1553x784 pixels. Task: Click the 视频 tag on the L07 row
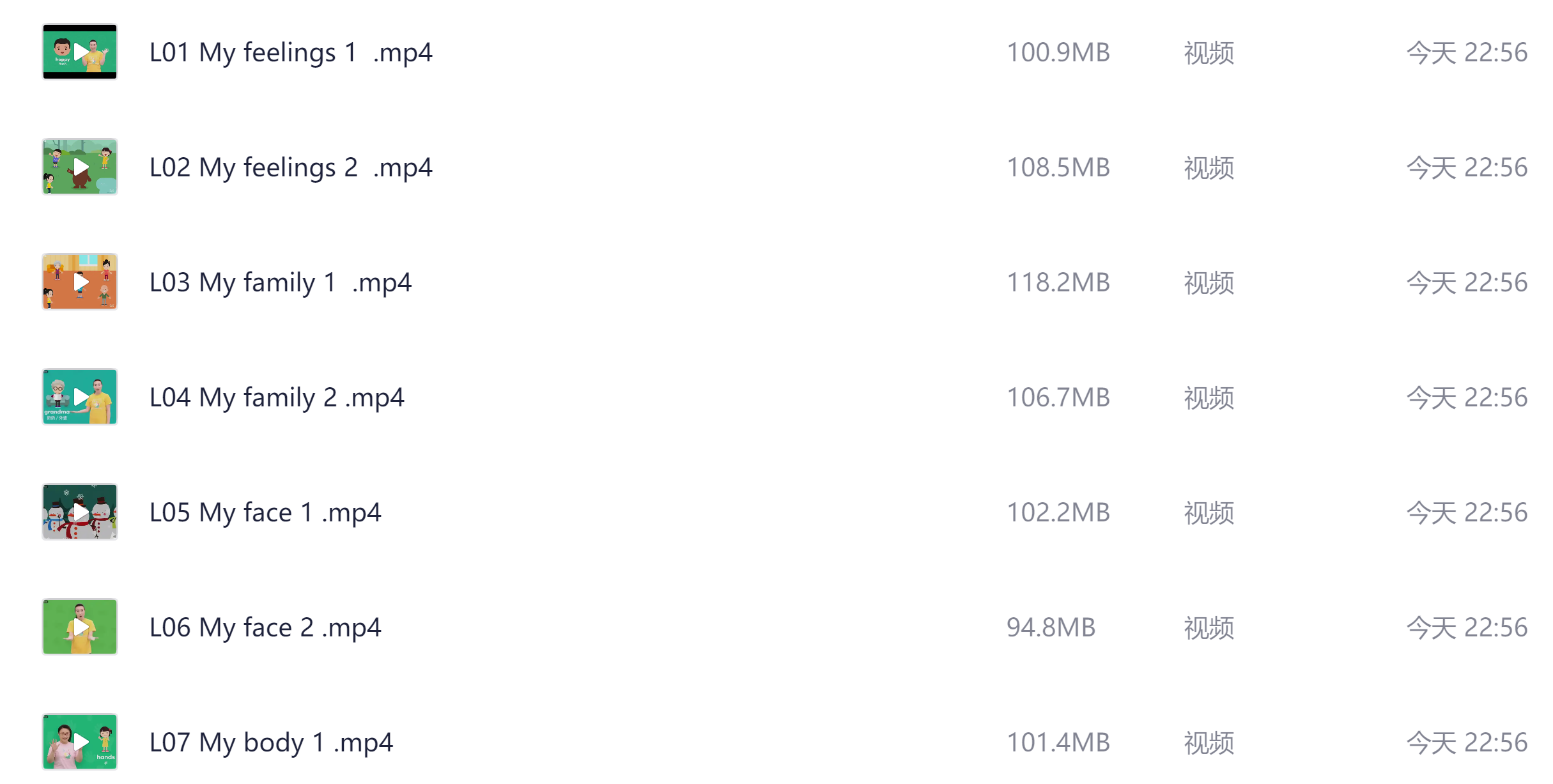click(1209, 743)
